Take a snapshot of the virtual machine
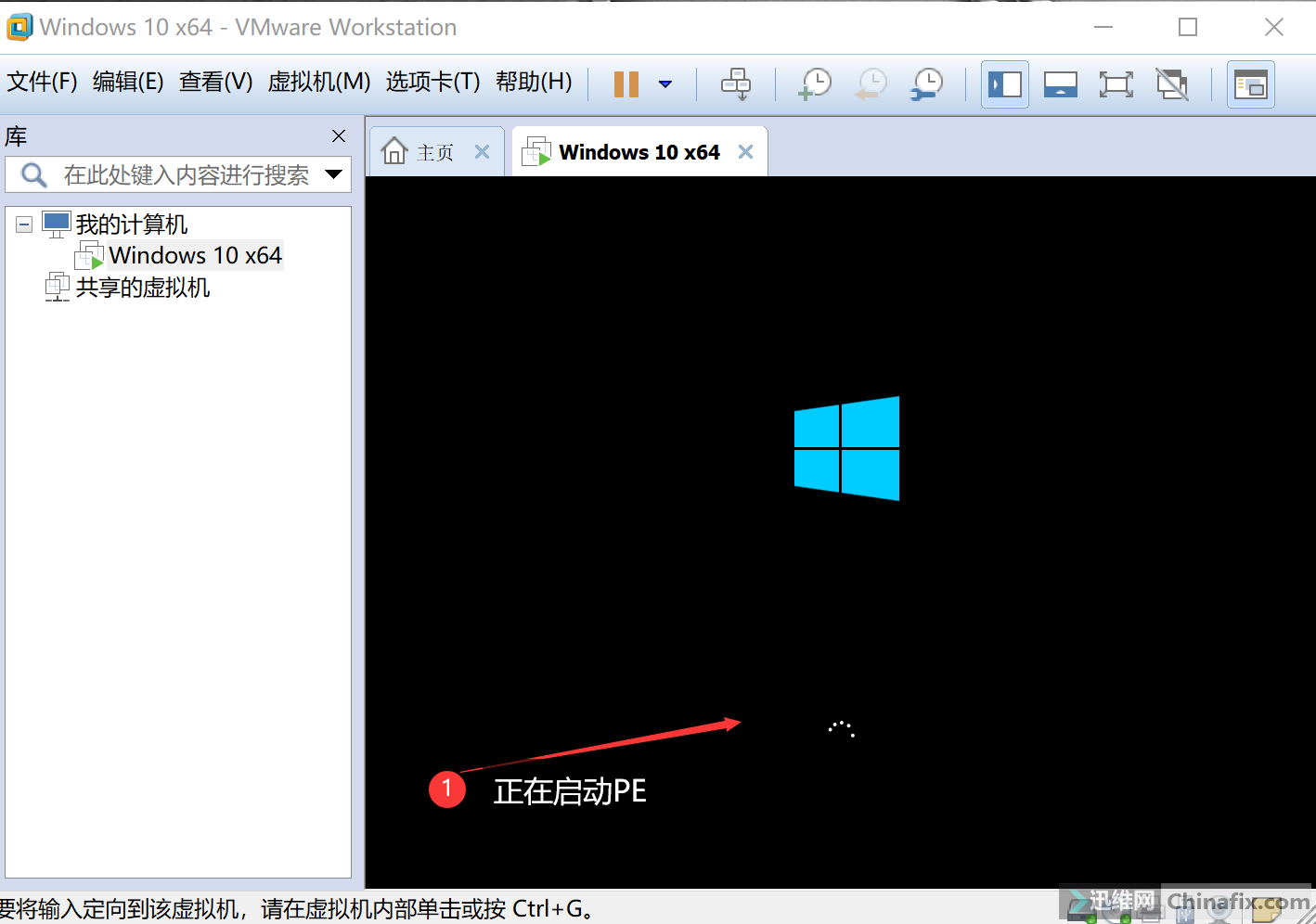This screenshot has height=924, width=1316. tap(815, 84)
